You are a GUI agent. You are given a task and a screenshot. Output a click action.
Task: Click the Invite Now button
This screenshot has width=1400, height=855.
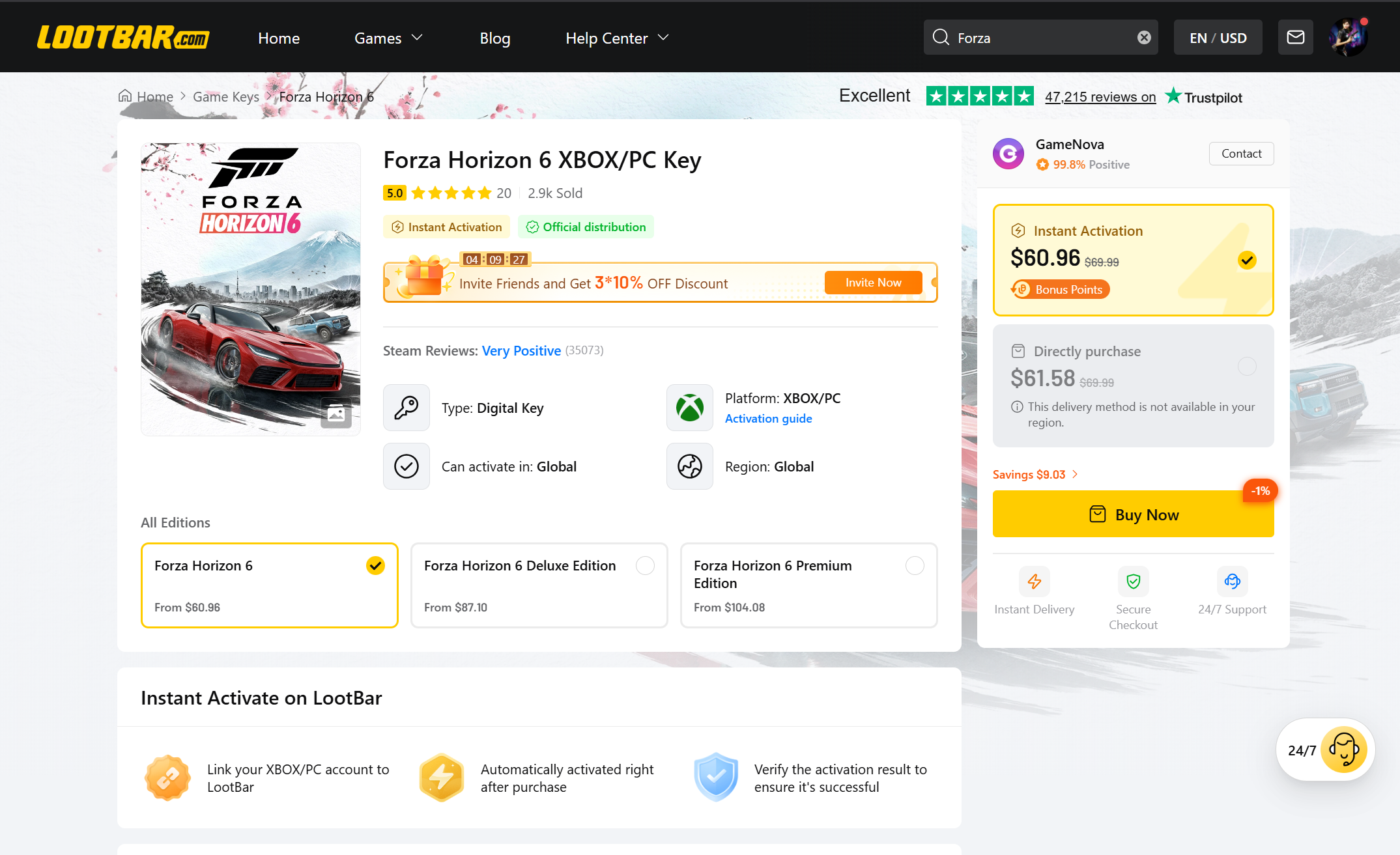pyautogui.click(x=873, y=282)
